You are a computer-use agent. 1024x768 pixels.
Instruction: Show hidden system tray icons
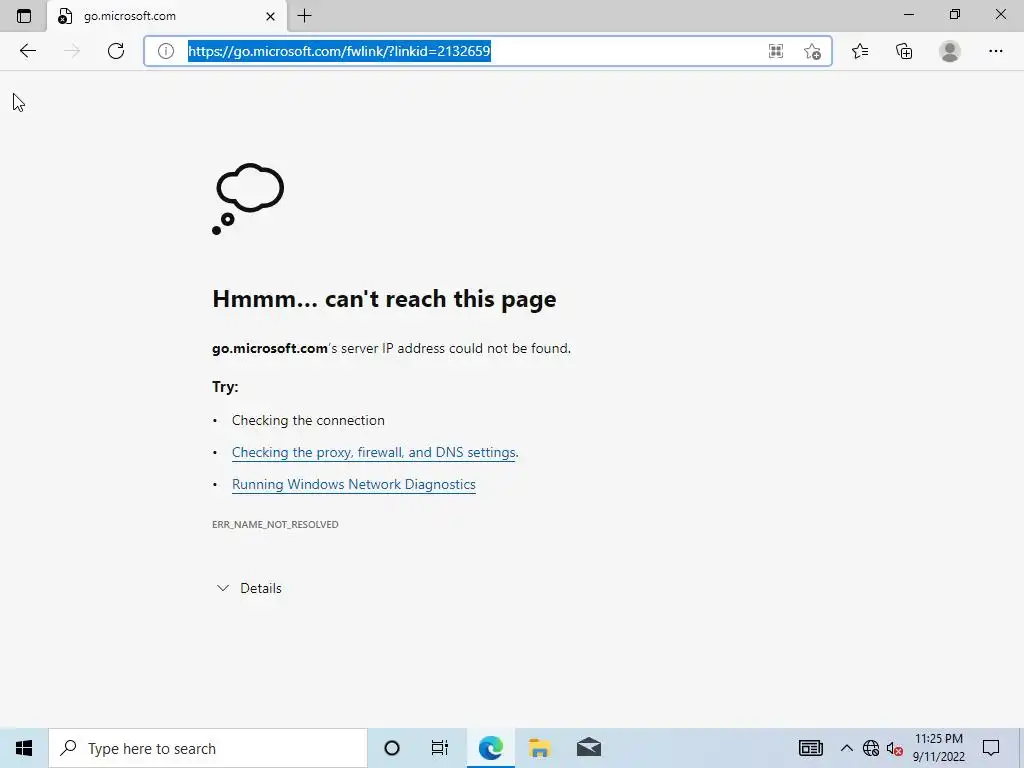846,748
